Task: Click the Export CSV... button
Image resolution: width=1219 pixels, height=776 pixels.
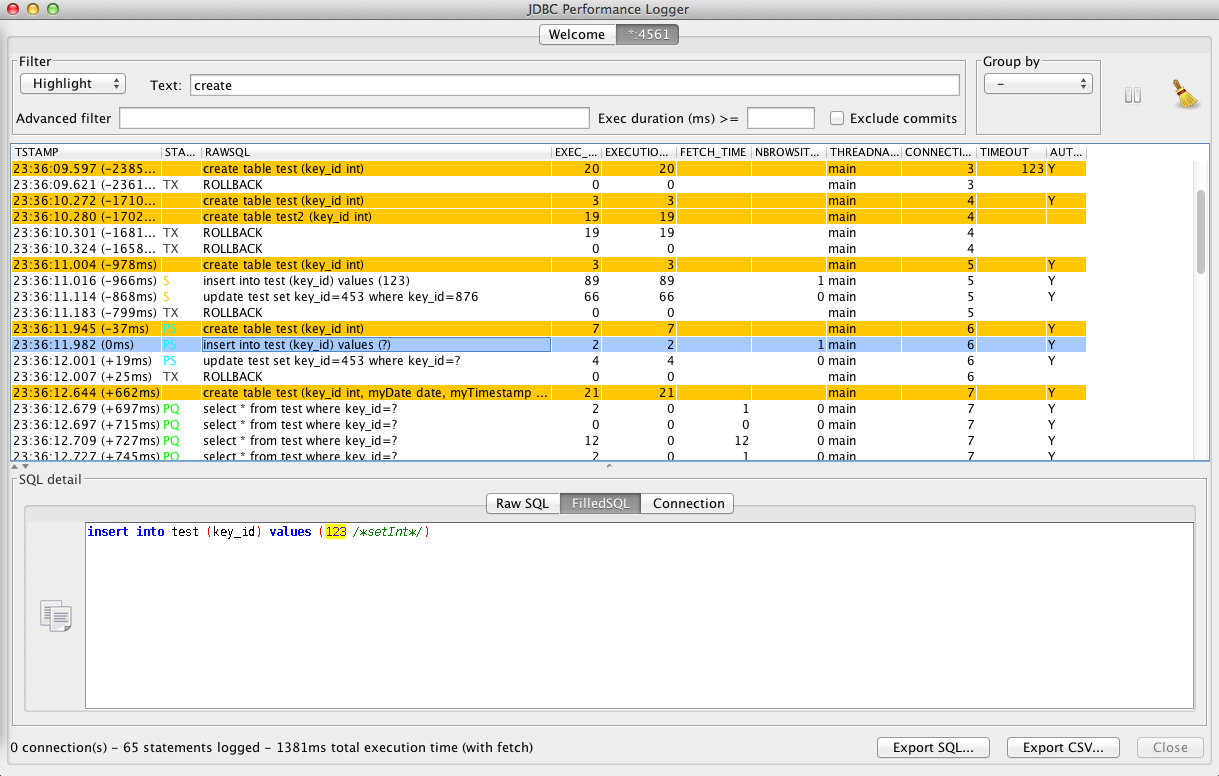Action: [1063, 747]
